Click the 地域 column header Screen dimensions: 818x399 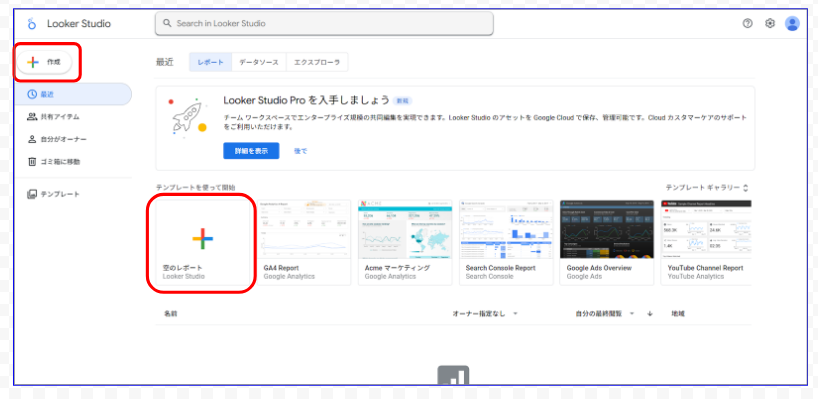click(x=678, y=313)
